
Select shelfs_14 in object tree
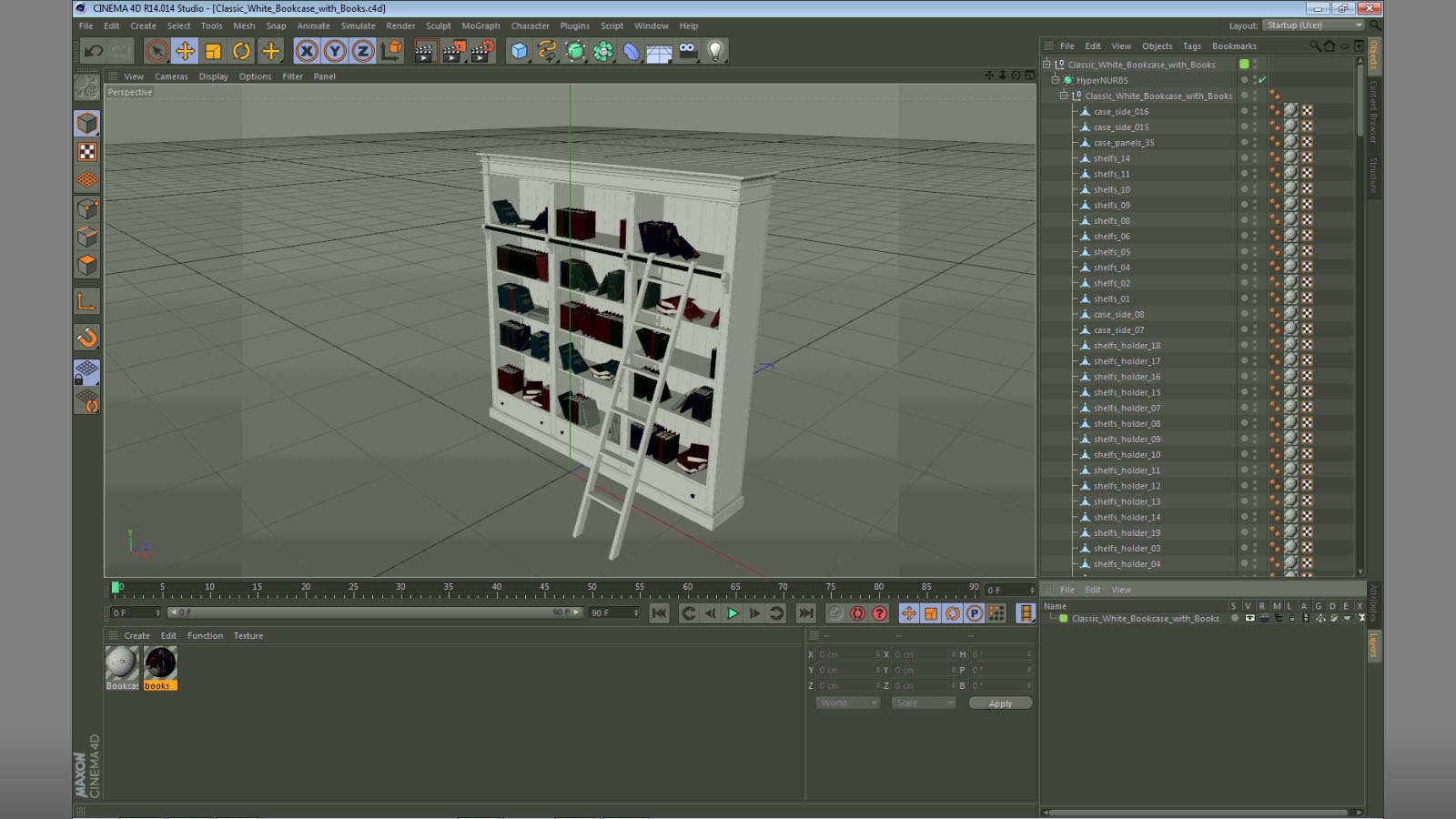pos(1112,158)
